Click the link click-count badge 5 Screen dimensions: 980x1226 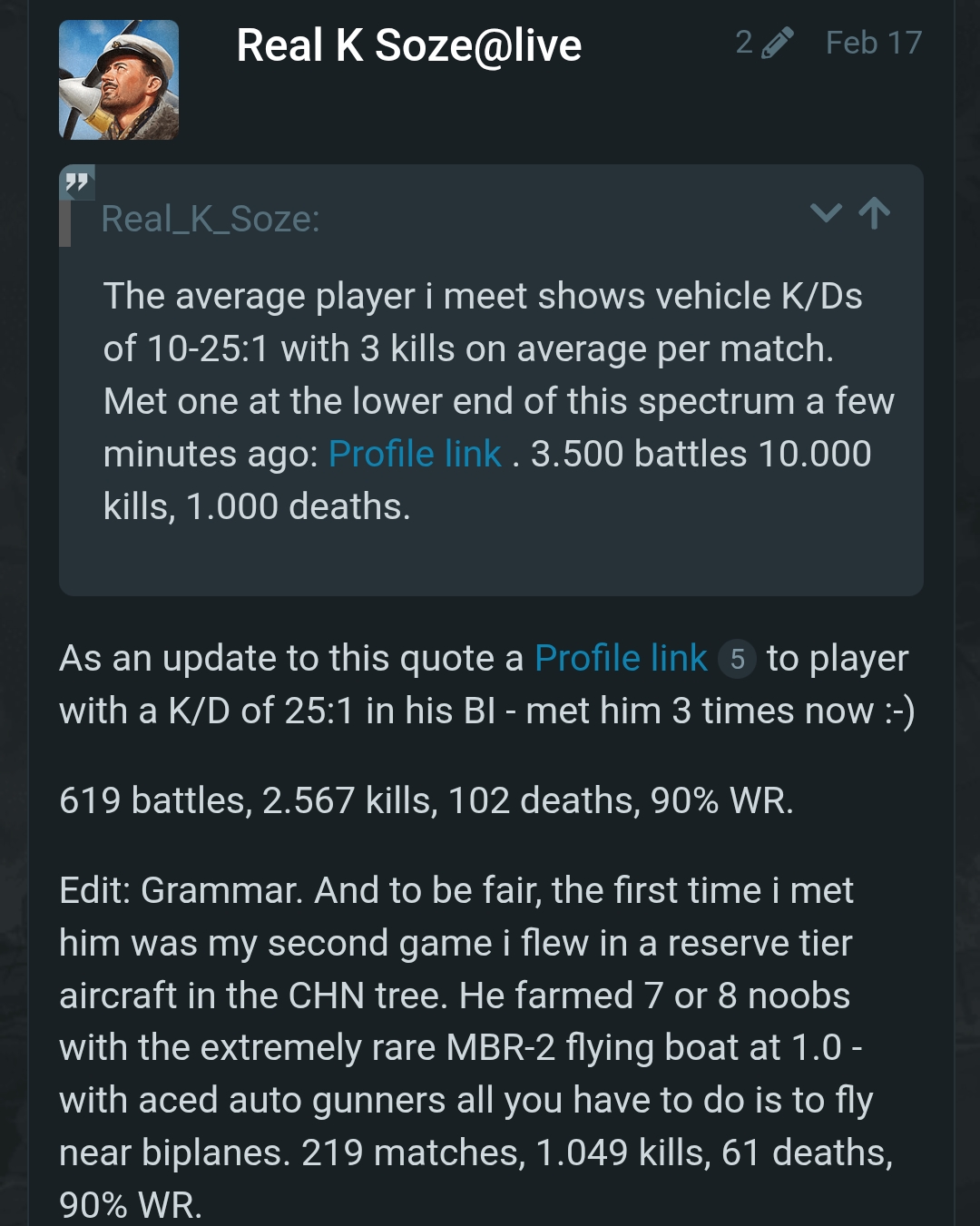pyautogui.click(x=737, y=659)
